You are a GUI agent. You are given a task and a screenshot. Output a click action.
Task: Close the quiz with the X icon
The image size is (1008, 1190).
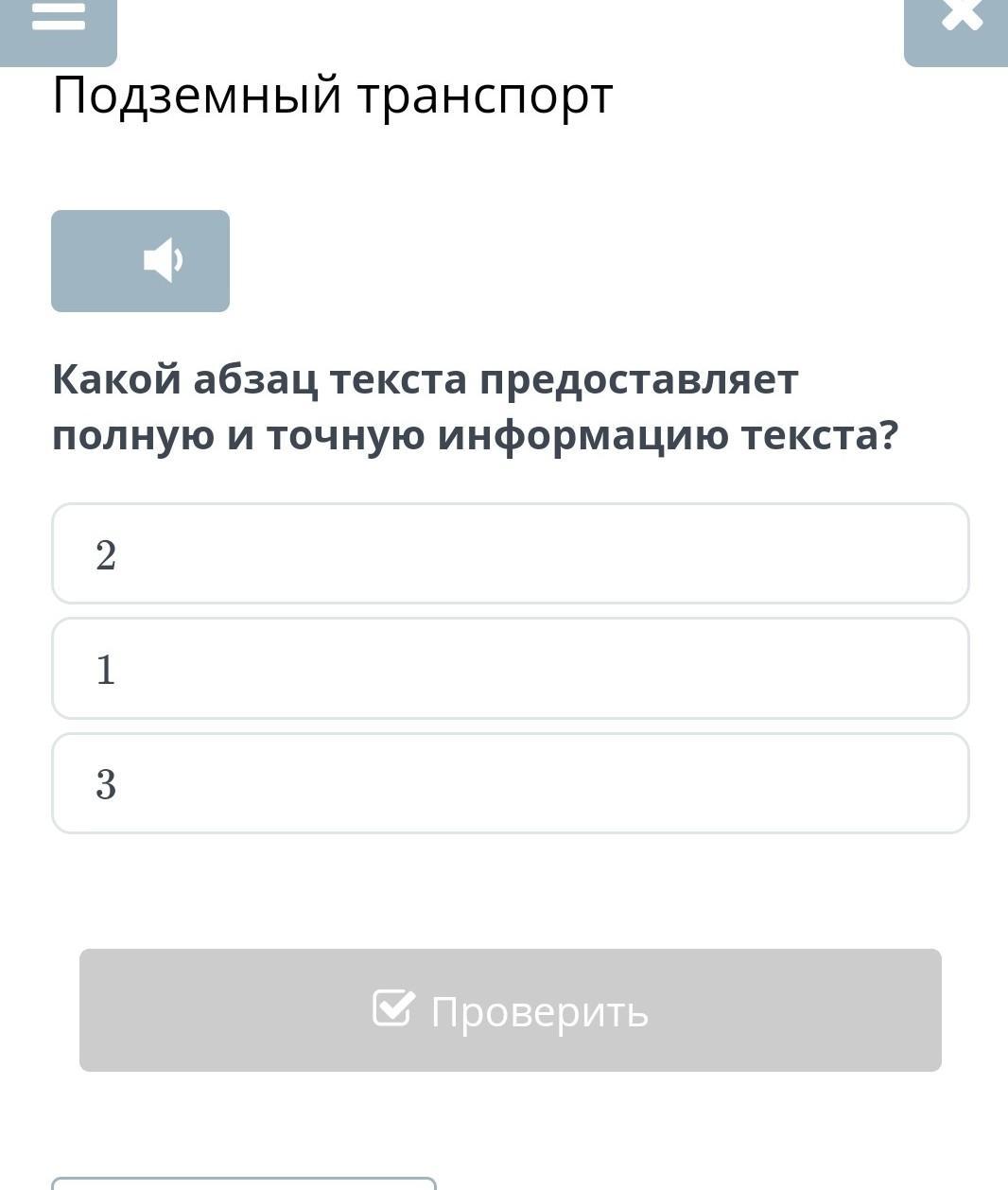(962, 16)
